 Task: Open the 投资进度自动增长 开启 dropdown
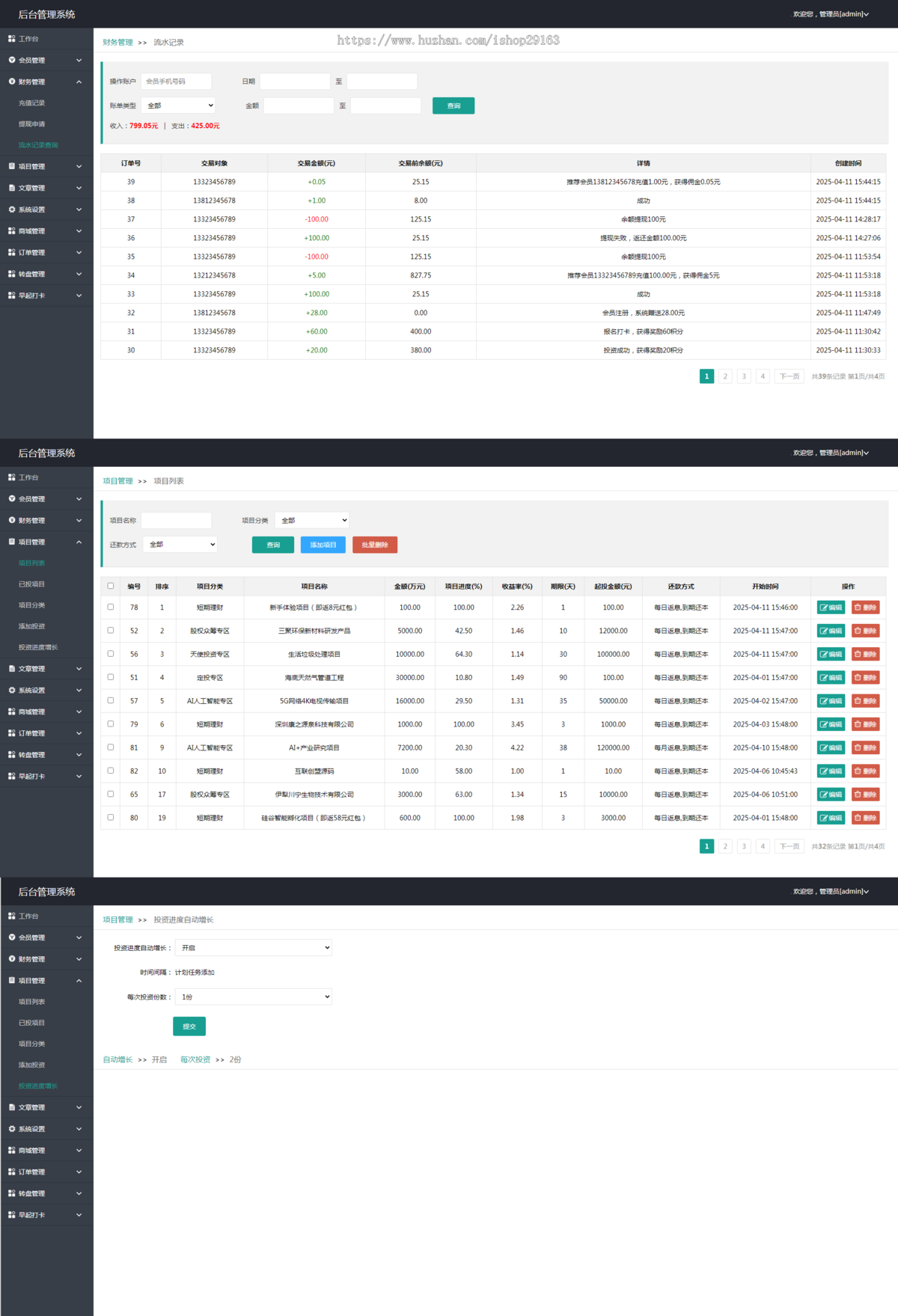click(x=253, y=948)
